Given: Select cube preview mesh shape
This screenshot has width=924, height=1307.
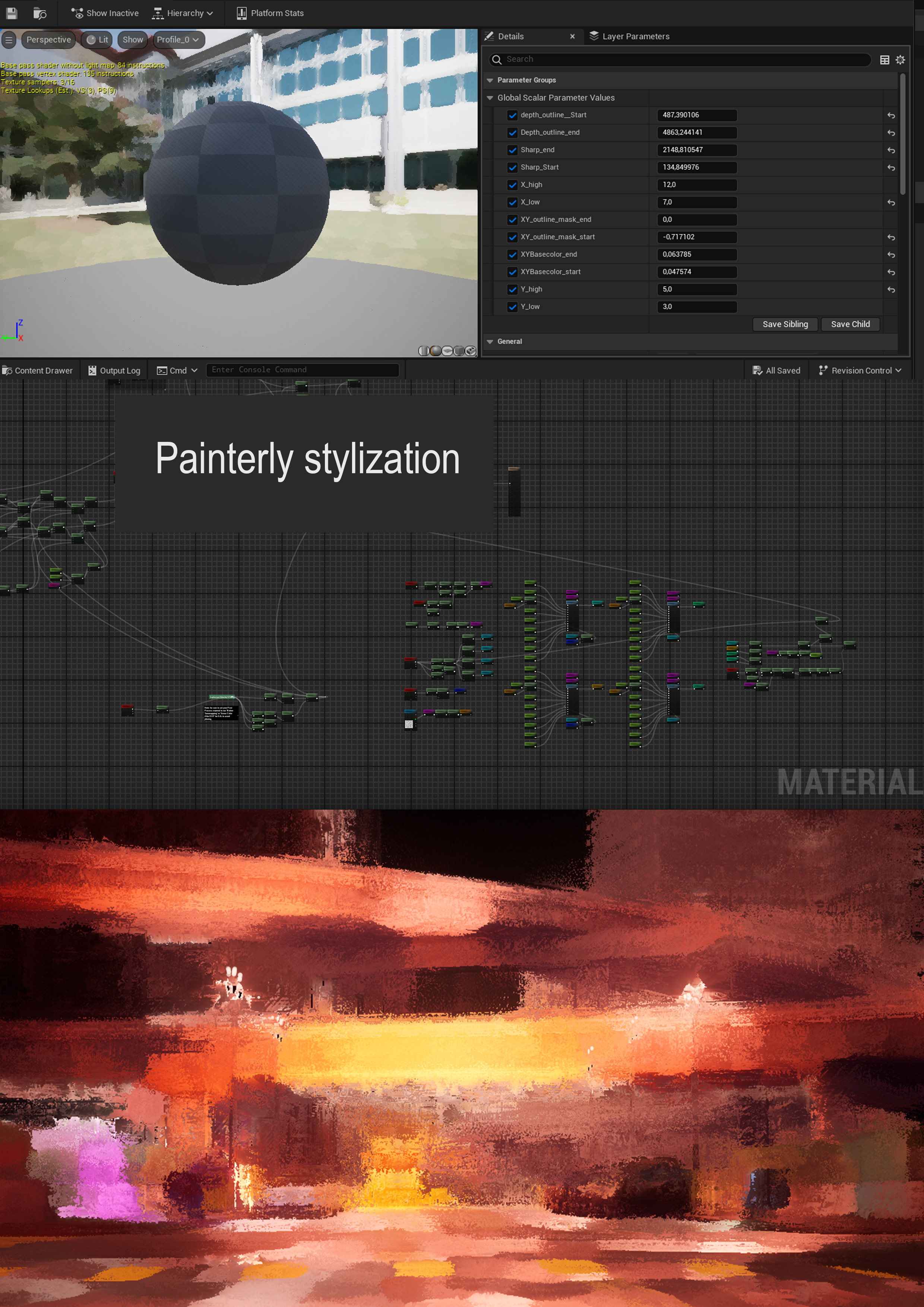Looking at the screenshot, I should pyautogui.click(x=459, y=351).
